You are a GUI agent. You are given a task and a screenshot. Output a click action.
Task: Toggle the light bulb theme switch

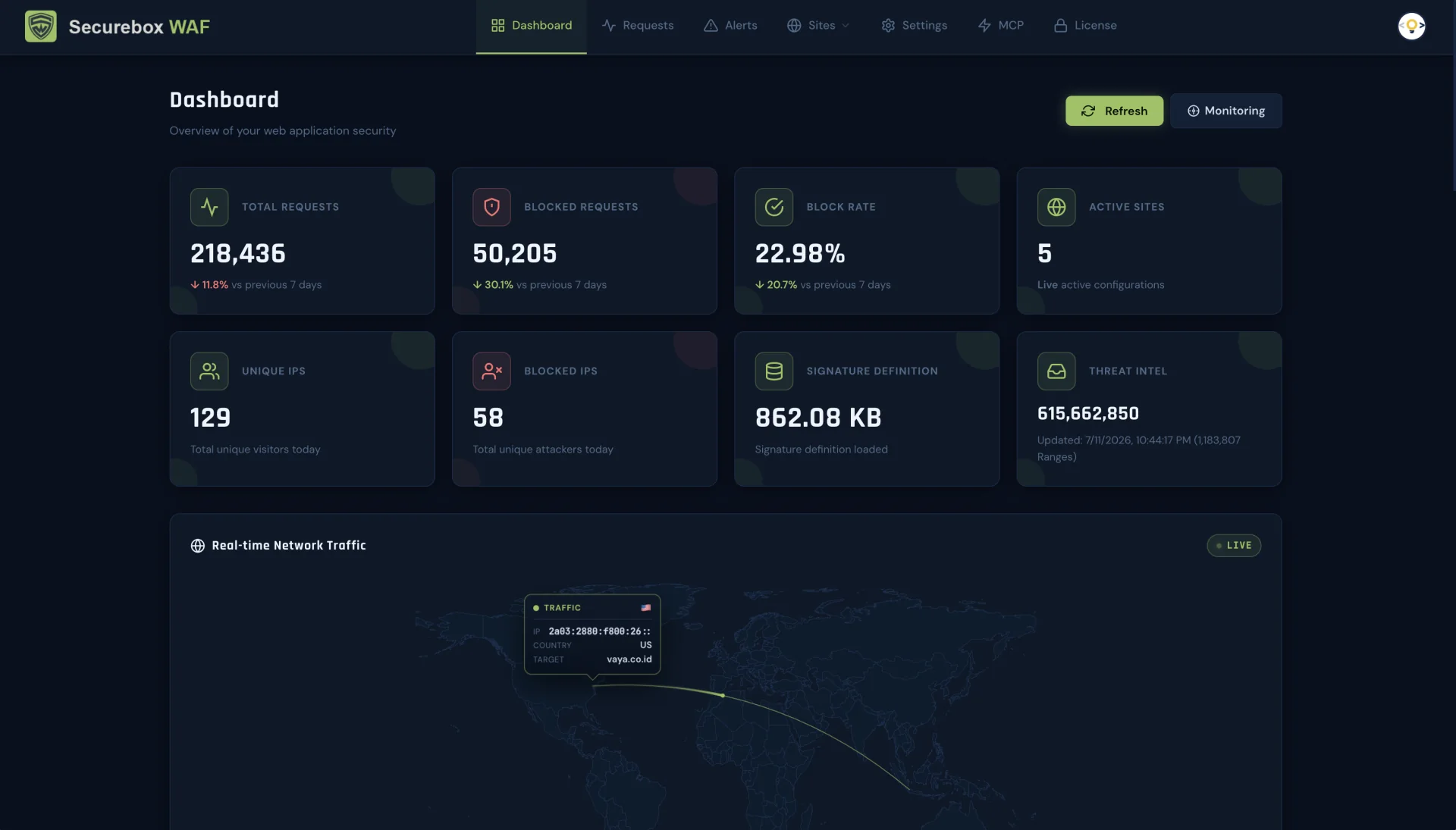tap(1411, 26)
